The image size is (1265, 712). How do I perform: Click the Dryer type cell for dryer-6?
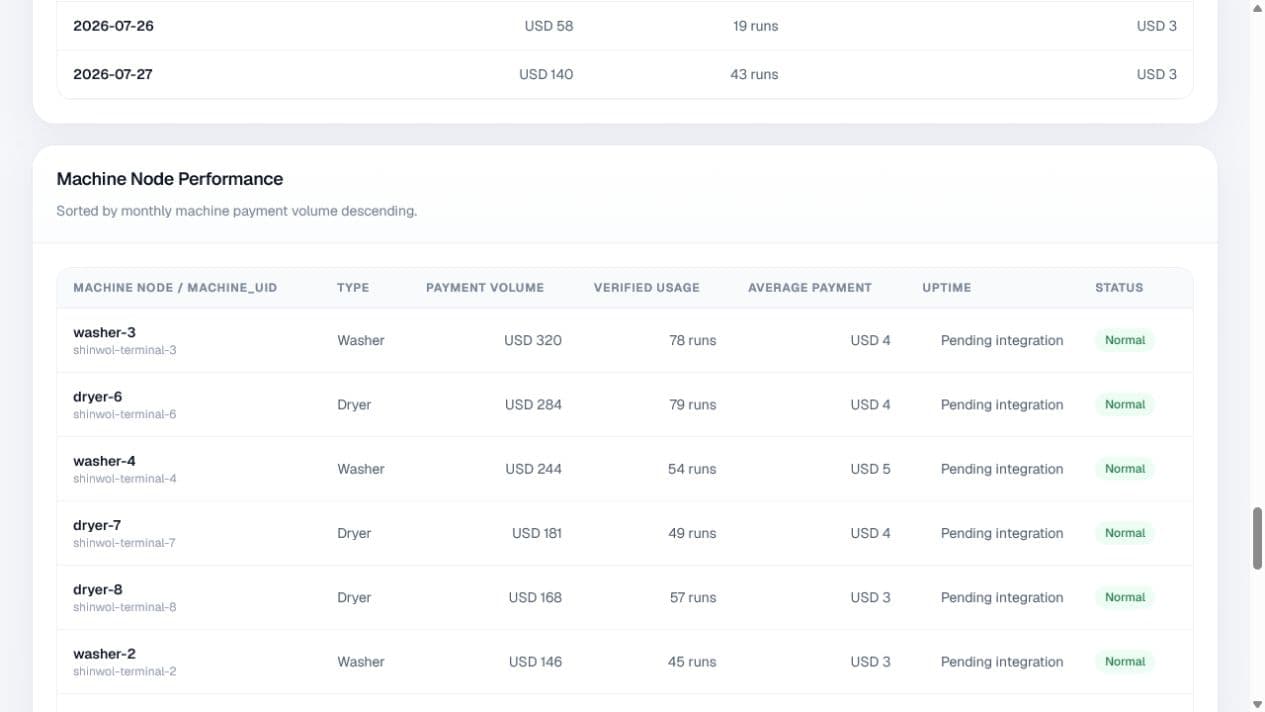coord(354,404)
